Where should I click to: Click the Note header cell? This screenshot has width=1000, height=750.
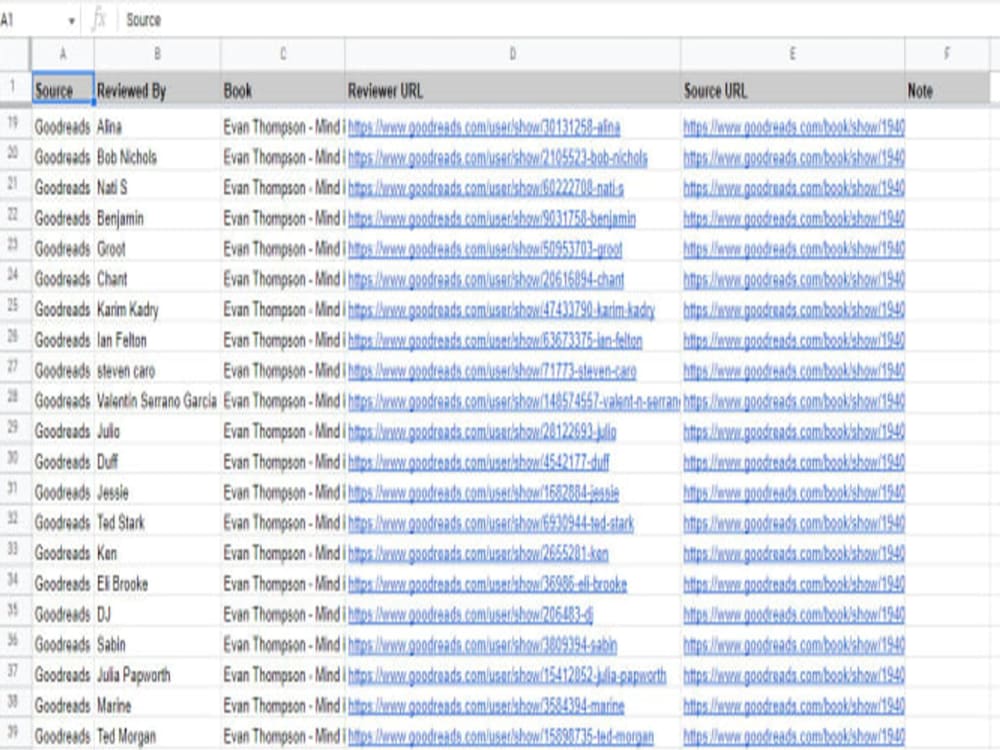click(947, 88)
